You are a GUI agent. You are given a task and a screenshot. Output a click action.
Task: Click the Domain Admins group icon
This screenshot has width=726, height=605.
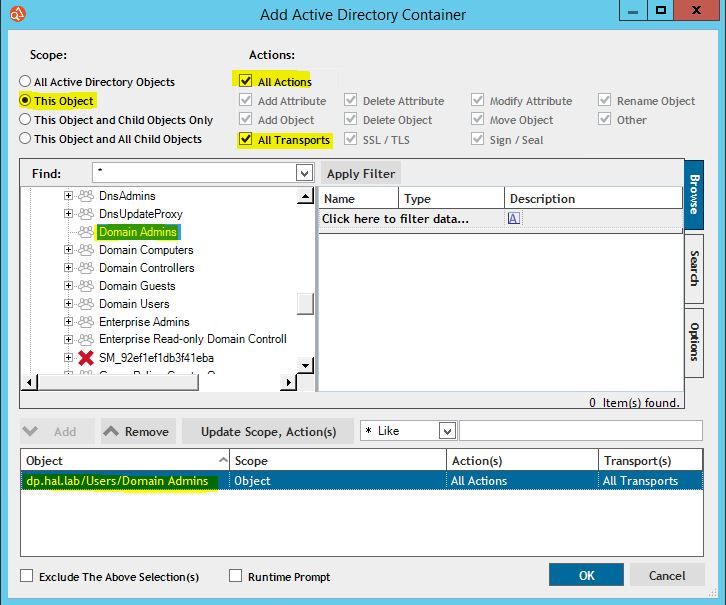(86, 232)
